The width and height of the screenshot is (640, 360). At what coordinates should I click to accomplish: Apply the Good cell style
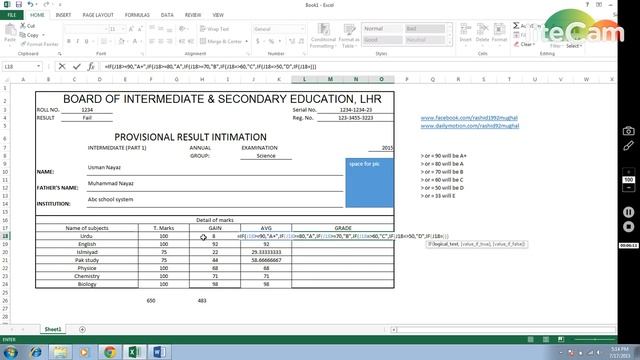tap(382, 40)
